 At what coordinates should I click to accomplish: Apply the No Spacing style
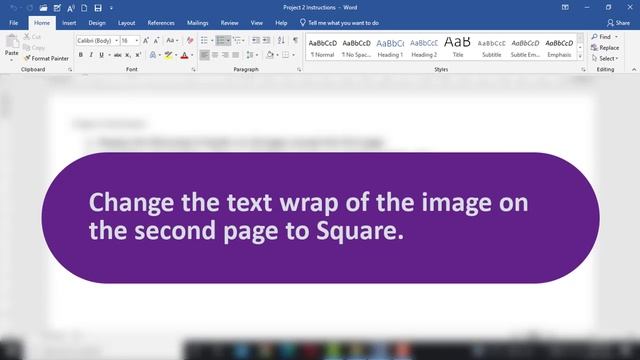(x=356, y=47)
